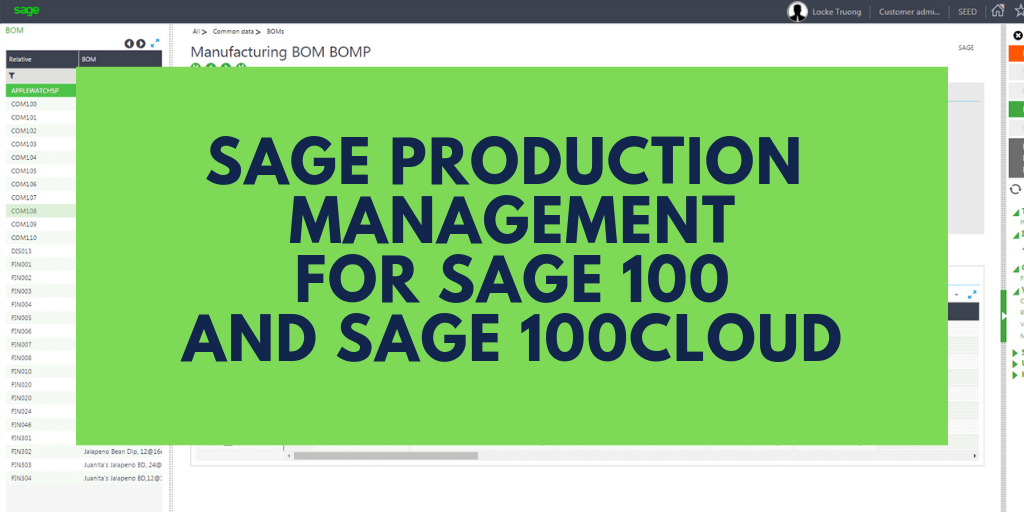Select the COM103 row
The width and height of the screenshot is (1024, 512).
(42, 144)
